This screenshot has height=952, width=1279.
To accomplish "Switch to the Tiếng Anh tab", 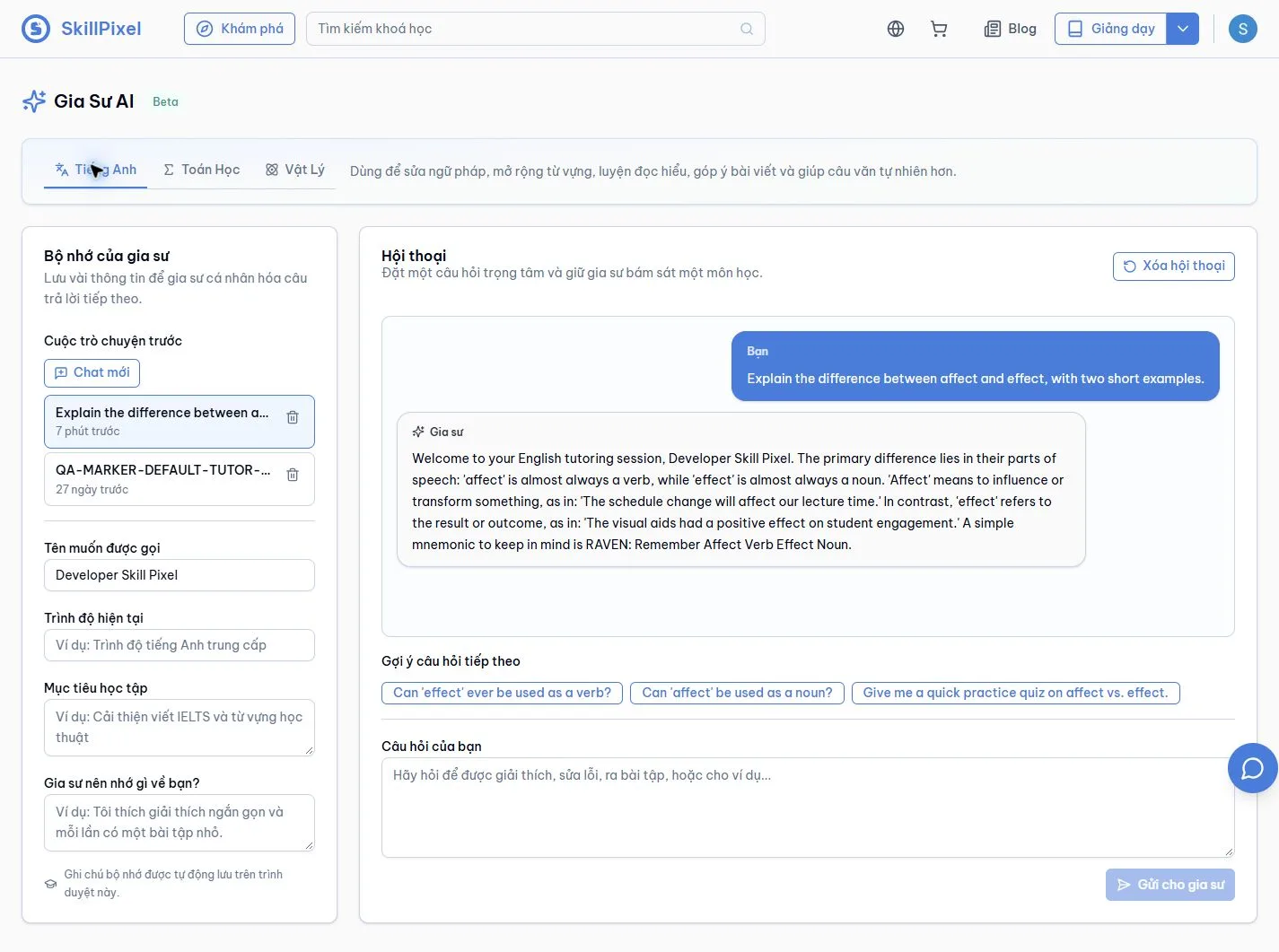I will pos(95,170).
